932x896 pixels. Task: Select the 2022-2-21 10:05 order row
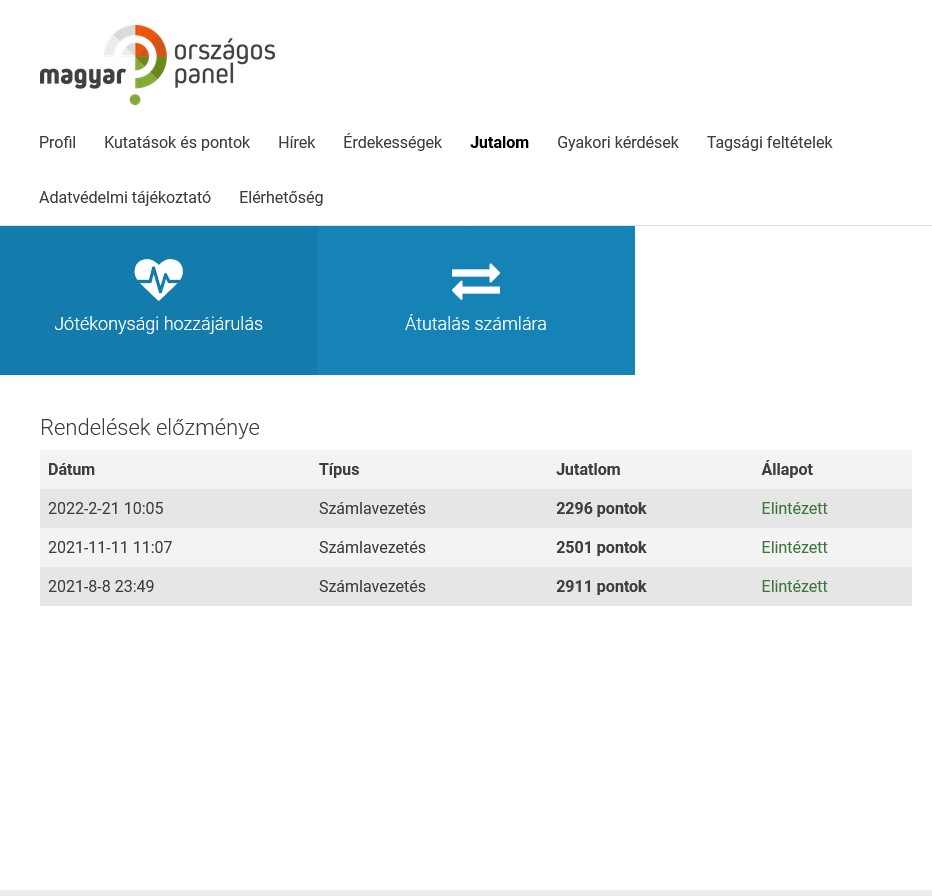pos(105,509)
